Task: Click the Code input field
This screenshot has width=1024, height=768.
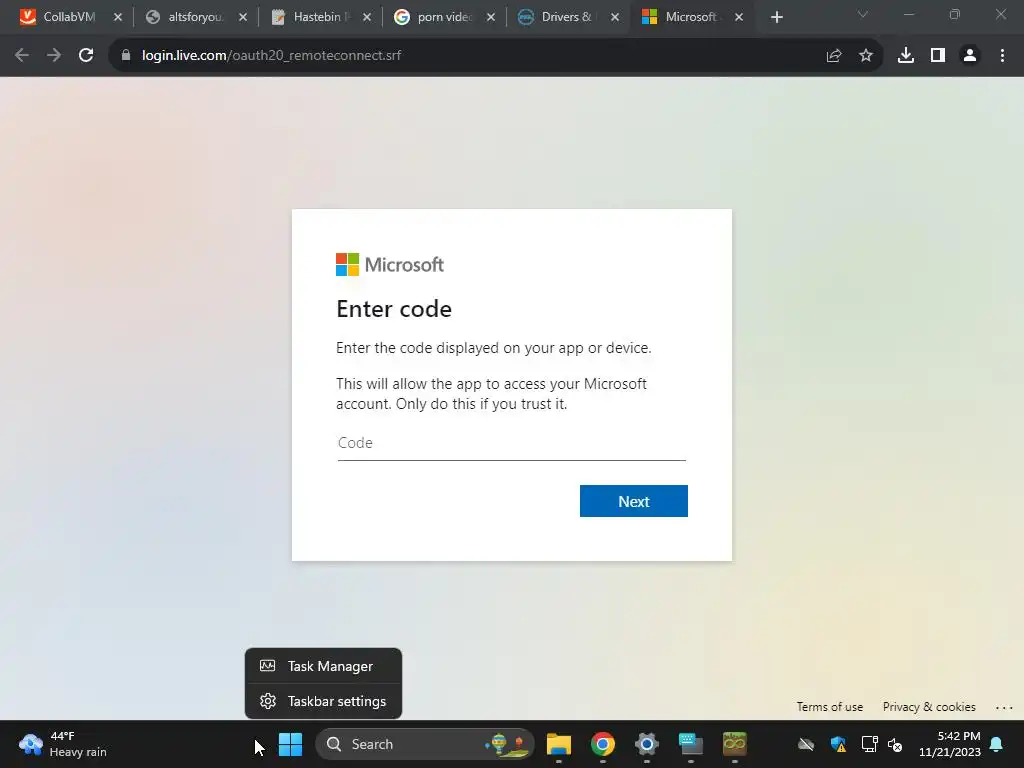Action: (x=511, y=443)
